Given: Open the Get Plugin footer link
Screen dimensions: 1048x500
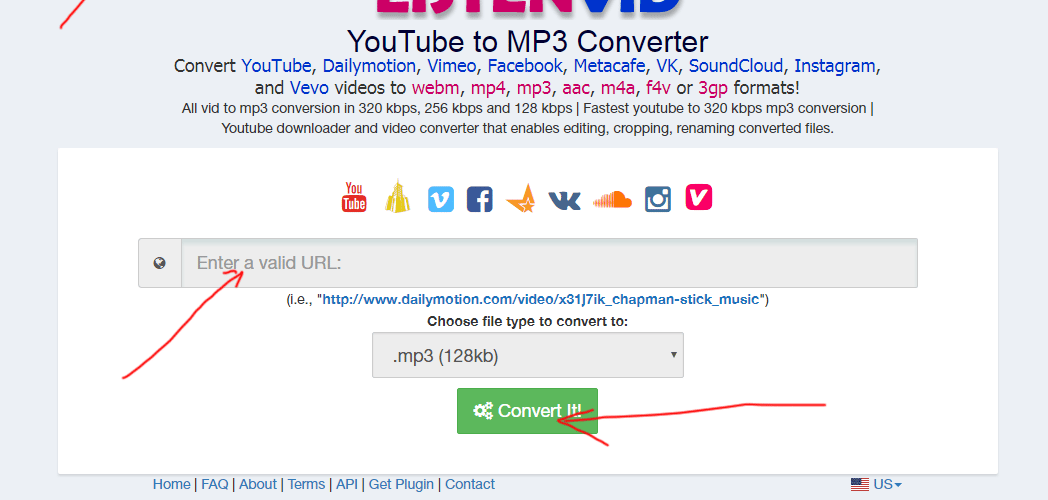Looking at the screenshot, I should click(401, 484).
